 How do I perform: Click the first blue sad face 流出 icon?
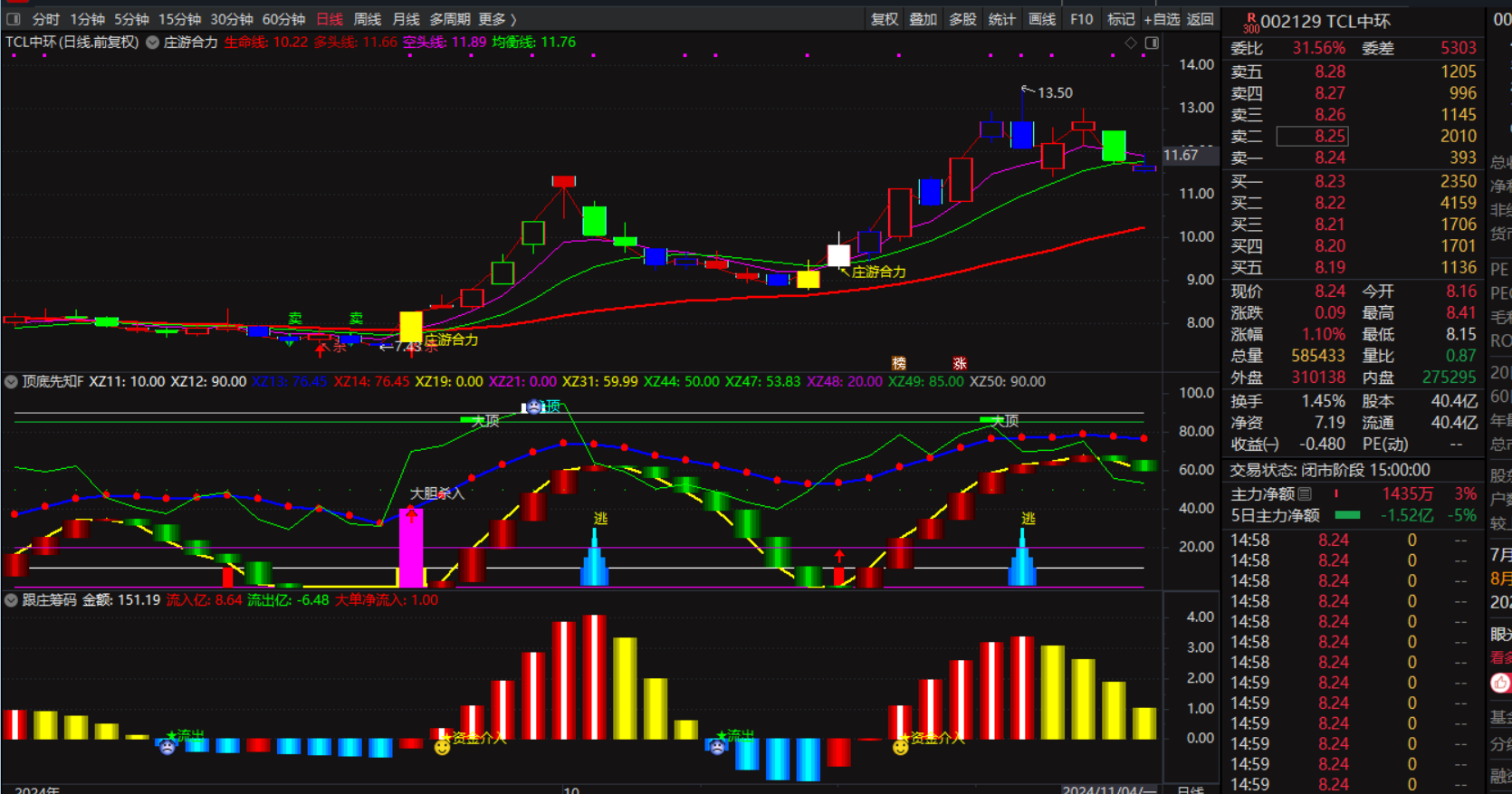(167, 747)
